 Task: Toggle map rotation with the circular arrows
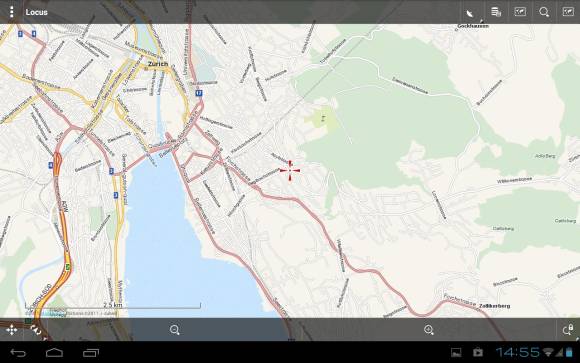36,330
